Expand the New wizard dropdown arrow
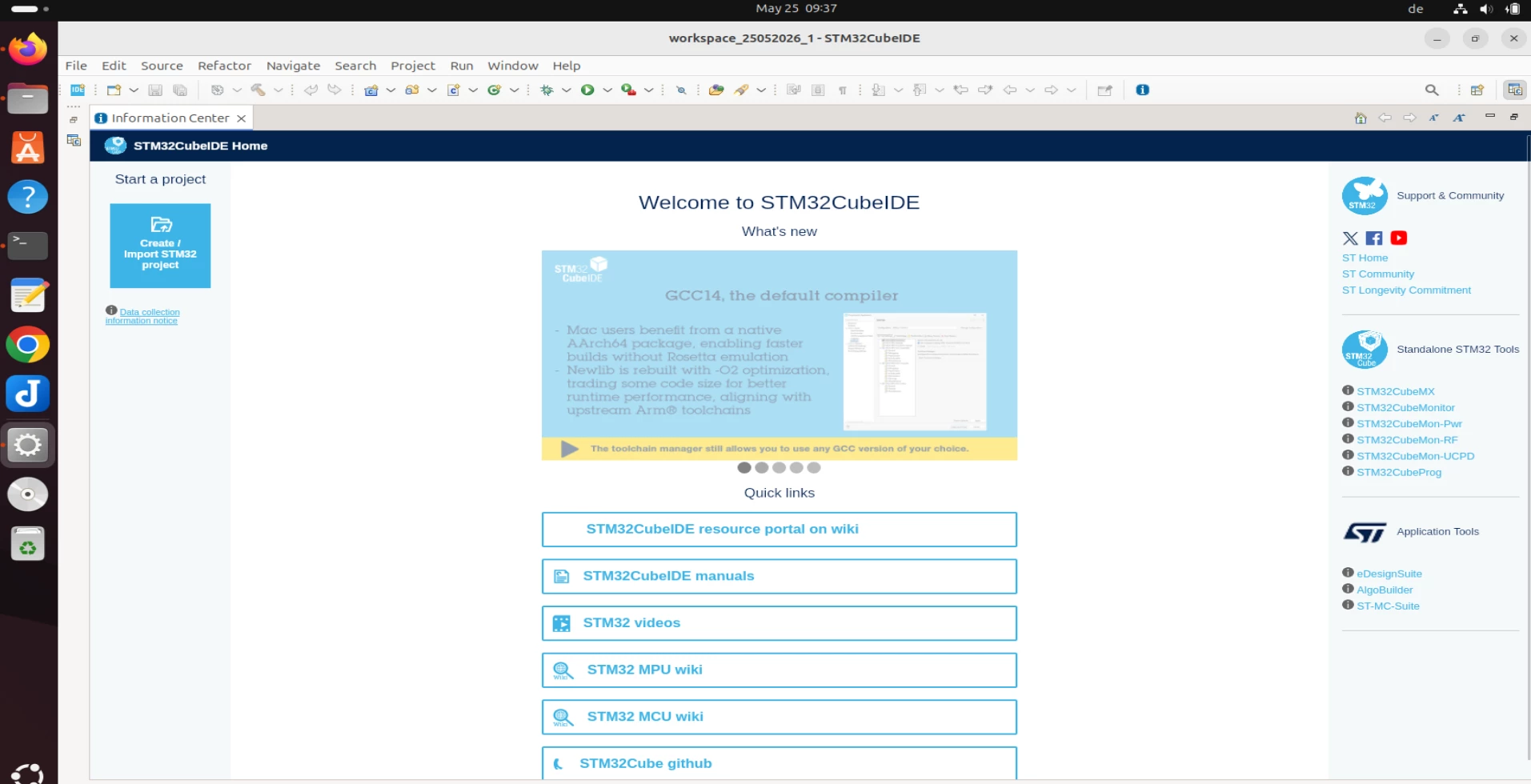 coord(134,90)
